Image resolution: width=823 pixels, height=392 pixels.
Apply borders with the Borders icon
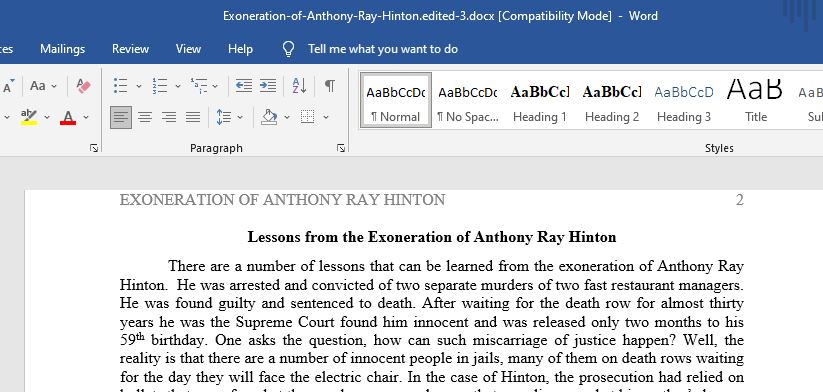click(x=308, y=117)
